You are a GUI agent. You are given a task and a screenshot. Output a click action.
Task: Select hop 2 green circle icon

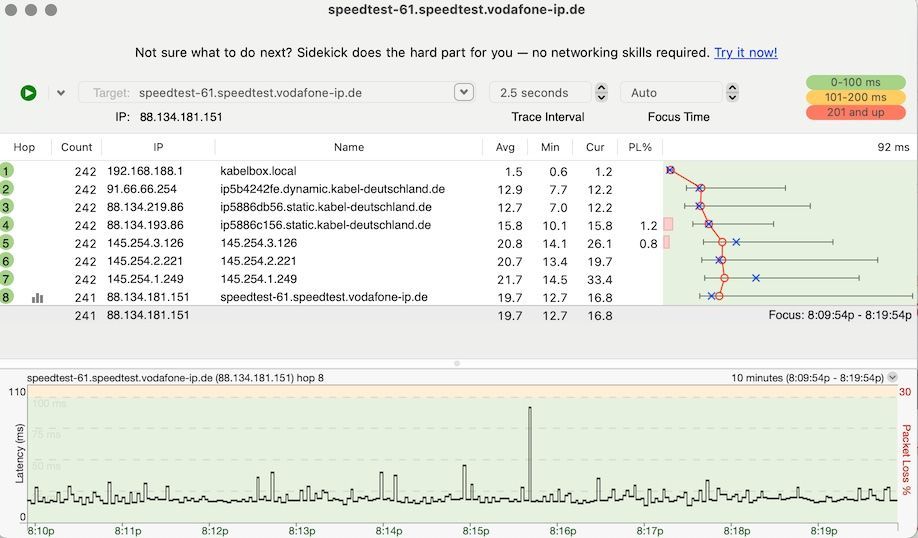(6, 189)
